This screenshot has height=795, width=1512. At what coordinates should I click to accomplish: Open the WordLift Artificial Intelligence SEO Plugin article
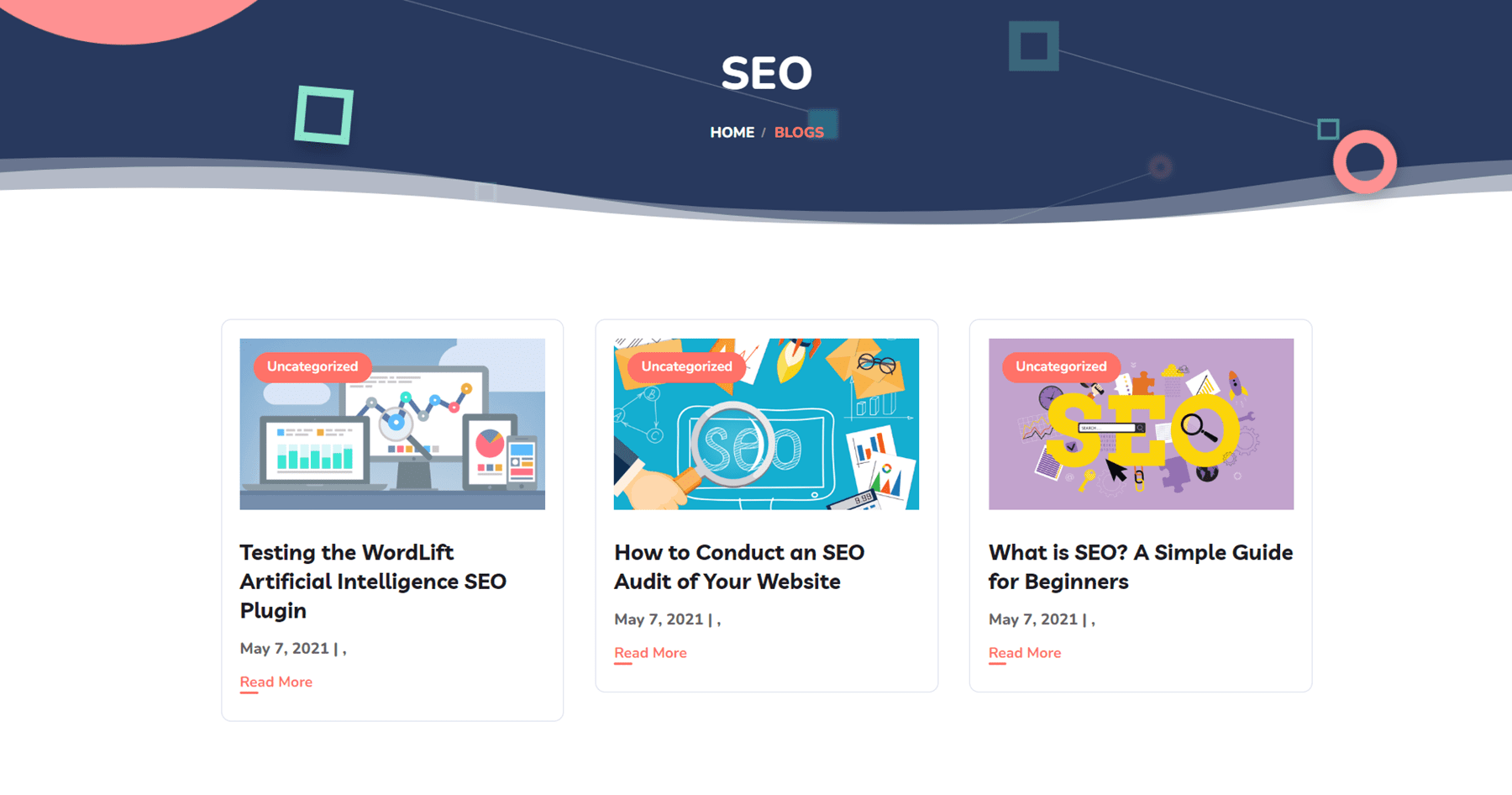pos(373,581)
